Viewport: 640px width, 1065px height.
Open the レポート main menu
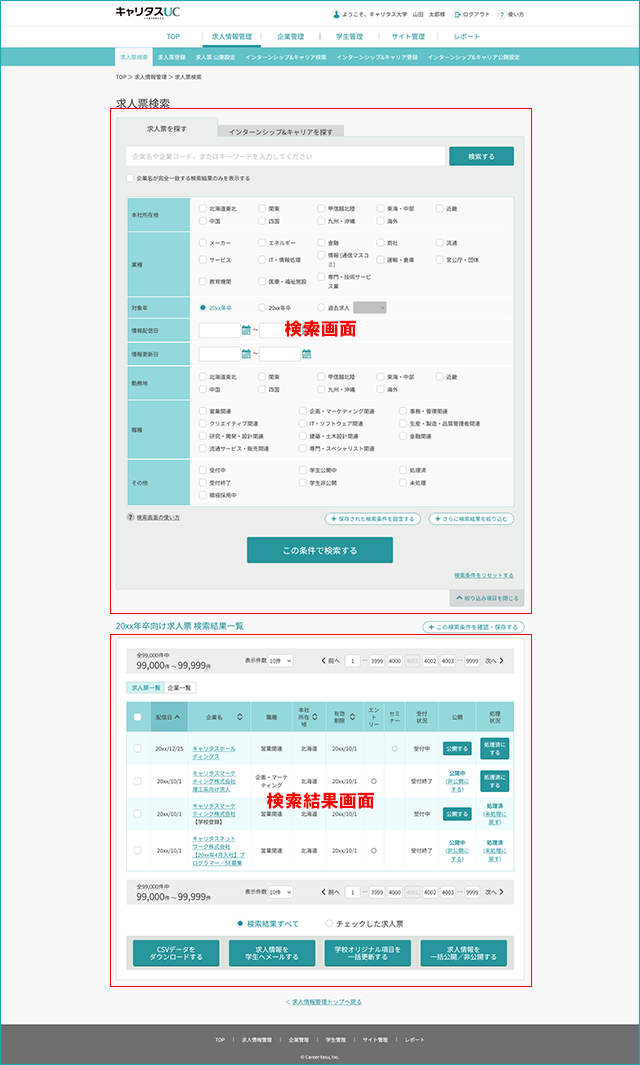pos(466,37)
